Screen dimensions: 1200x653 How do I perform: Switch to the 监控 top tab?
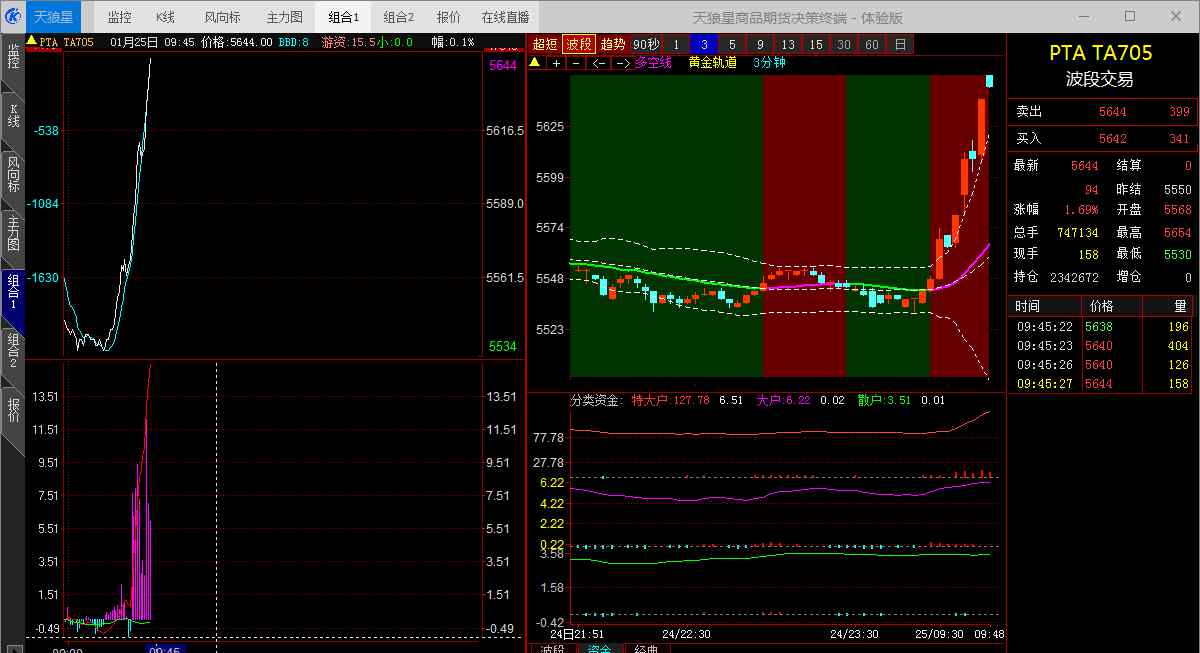click(119, 17)
